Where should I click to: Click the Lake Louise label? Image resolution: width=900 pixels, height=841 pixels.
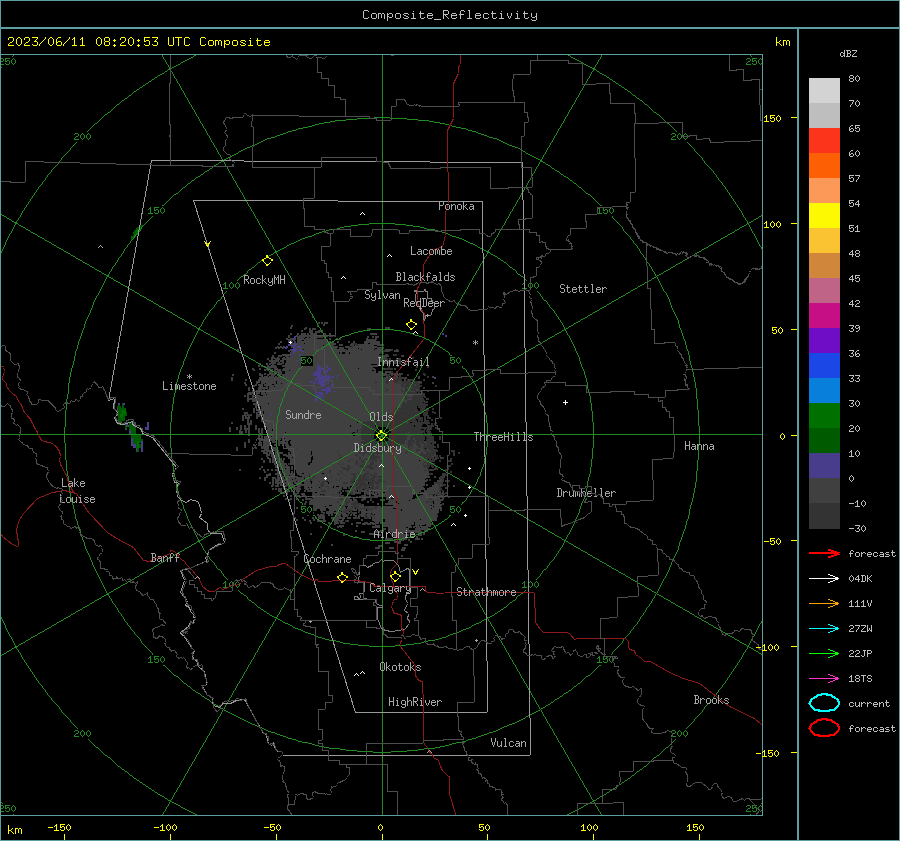click(x=77, y=491)
